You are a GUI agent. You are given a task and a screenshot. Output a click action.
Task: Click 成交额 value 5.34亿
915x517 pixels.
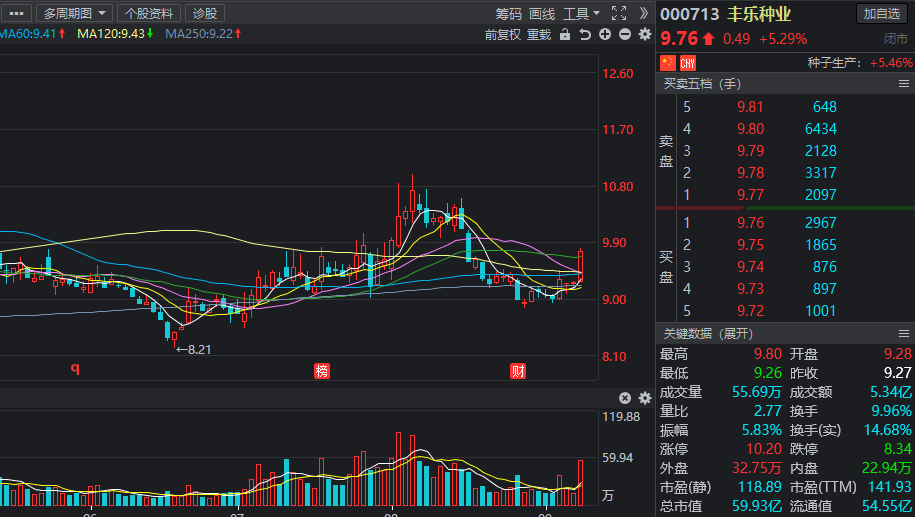(x=890, y=392)
